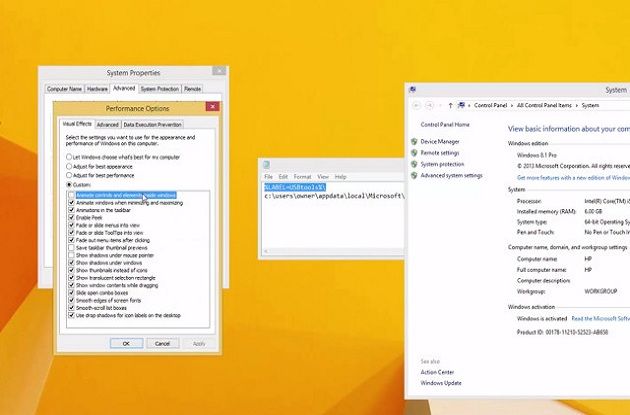Open Remote tab in System Properties

192,89
